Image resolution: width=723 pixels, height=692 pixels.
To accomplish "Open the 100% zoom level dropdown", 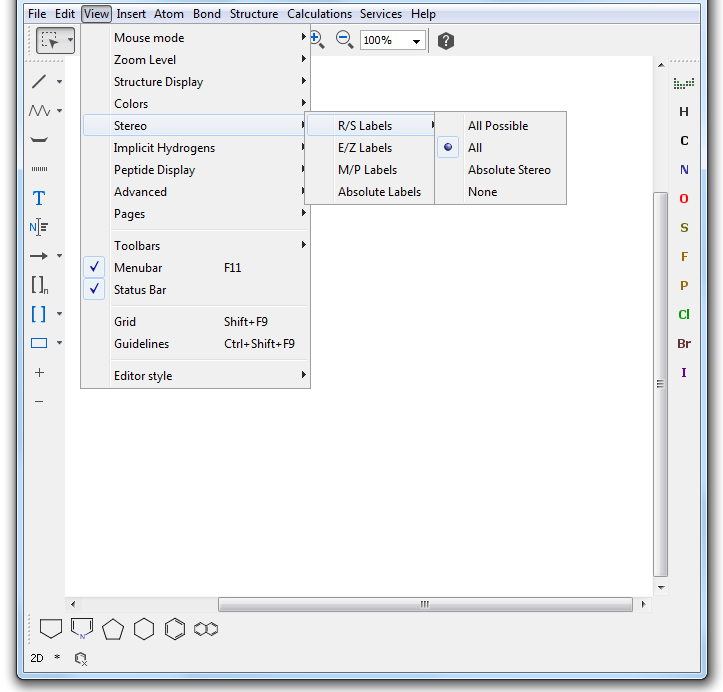I will coord(416,41).
